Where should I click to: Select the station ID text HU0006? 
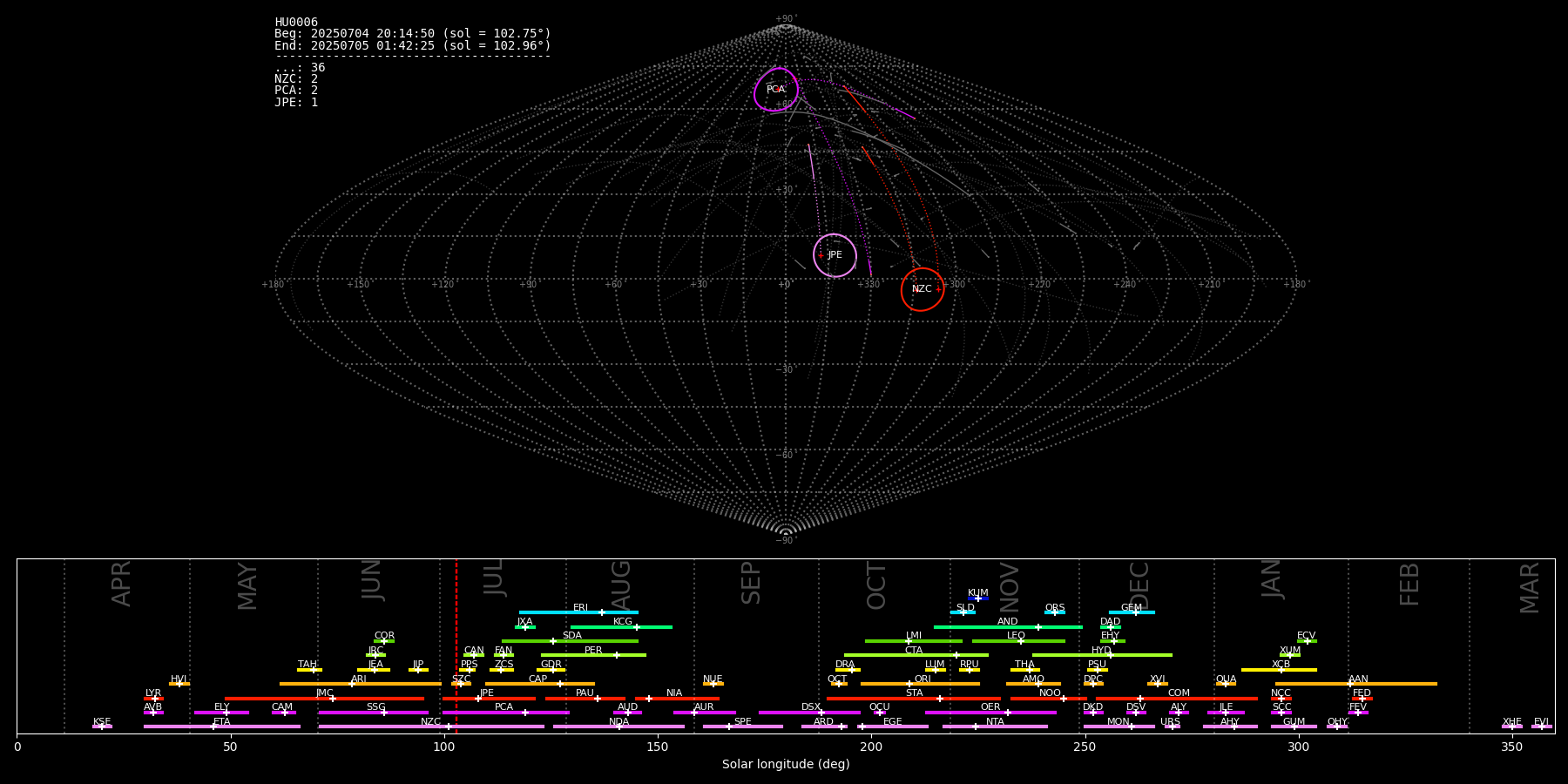coord(296,22)
